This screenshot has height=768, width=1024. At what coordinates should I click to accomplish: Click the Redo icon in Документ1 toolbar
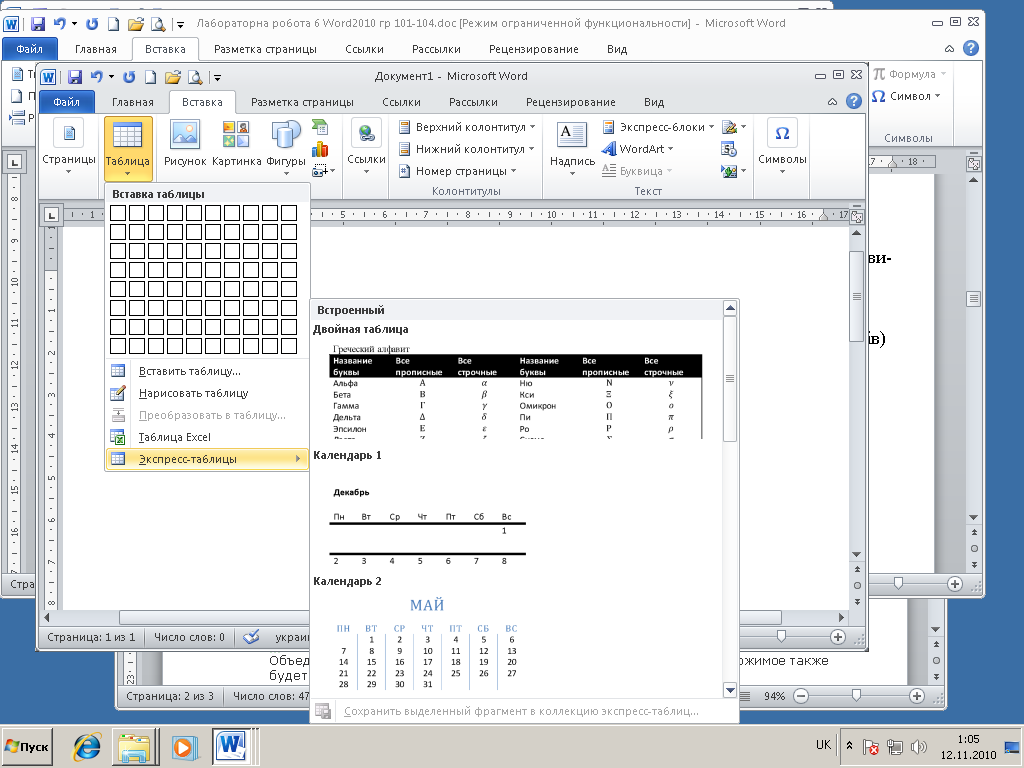[x=129, y=77]
